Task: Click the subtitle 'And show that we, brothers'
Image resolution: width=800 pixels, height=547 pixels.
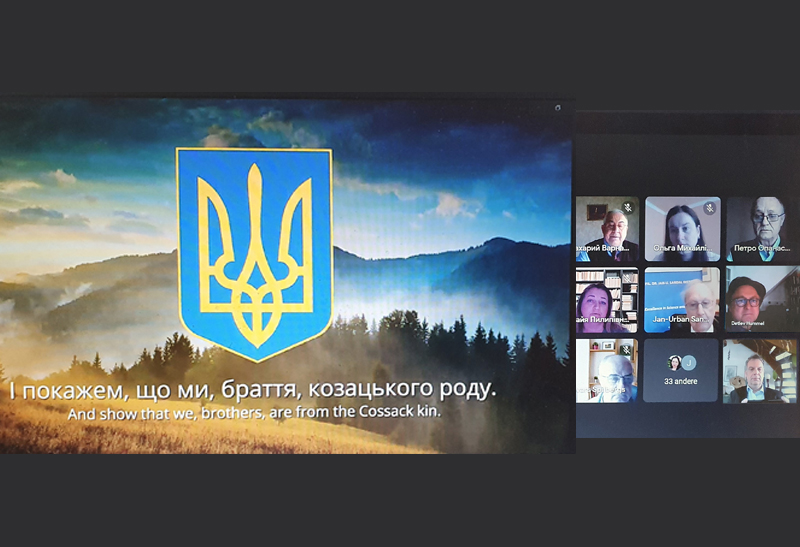Action: pos(166,414)
